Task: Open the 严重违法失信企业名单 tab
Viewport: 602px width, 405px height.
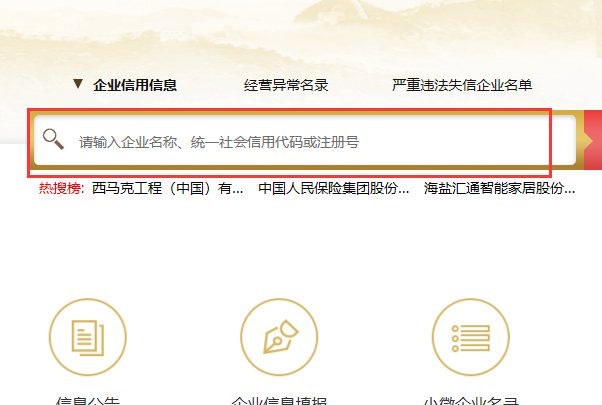Action: (462, 85)
